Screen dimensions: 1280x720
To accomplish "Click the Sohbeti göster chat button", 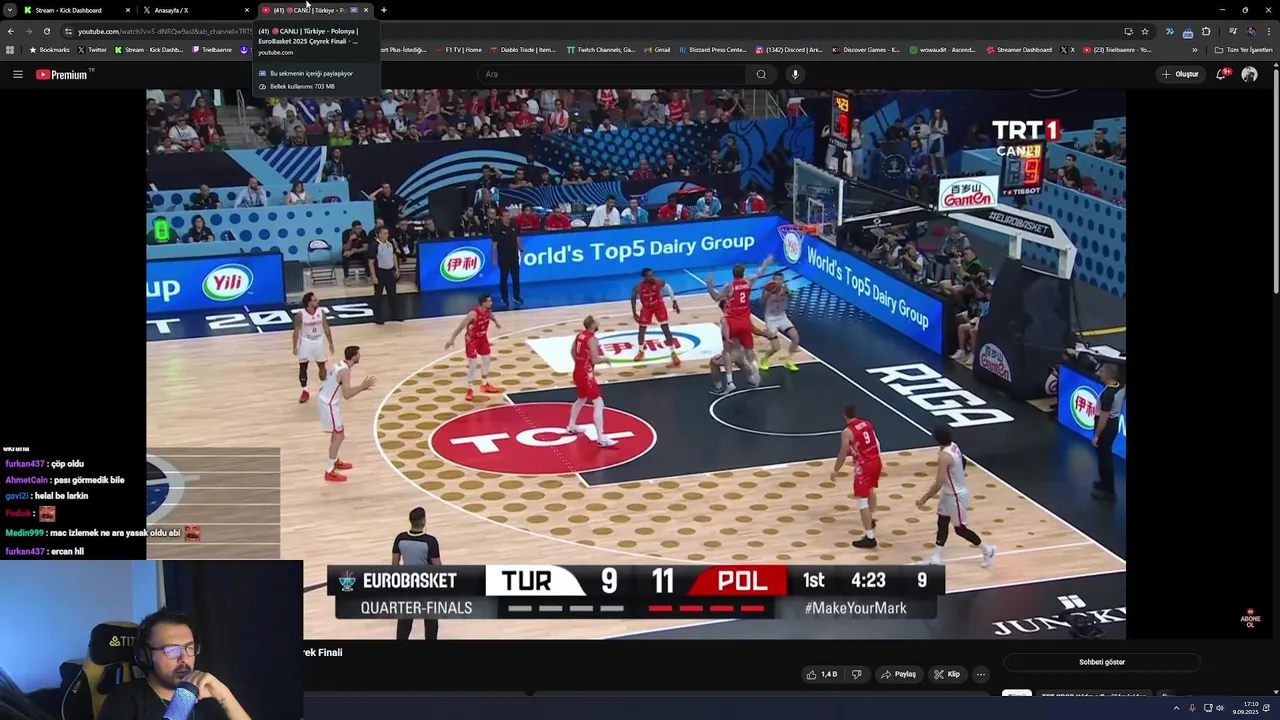I will 1102,662.
